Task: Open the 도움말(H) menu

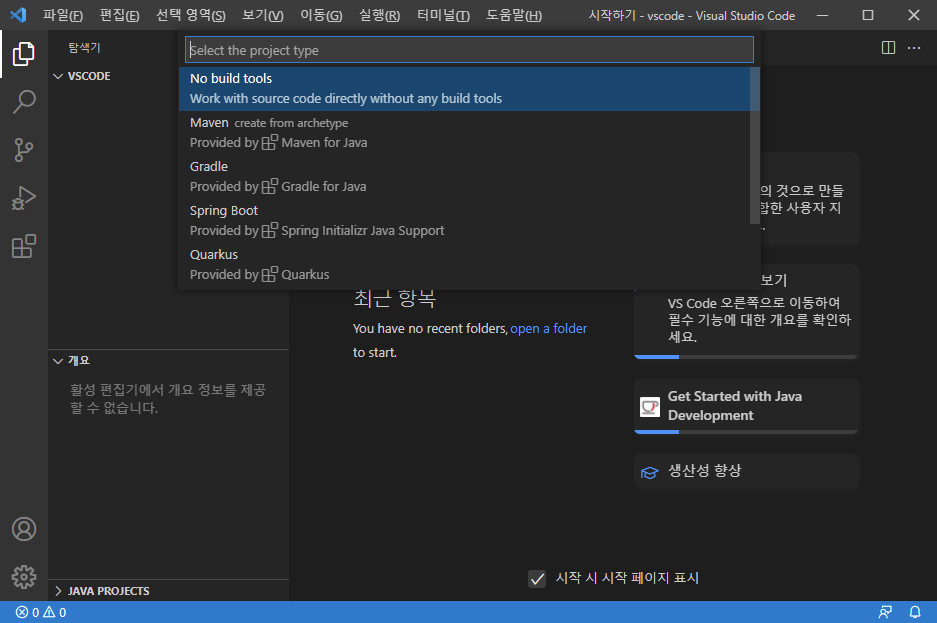Action: (514, 15)
